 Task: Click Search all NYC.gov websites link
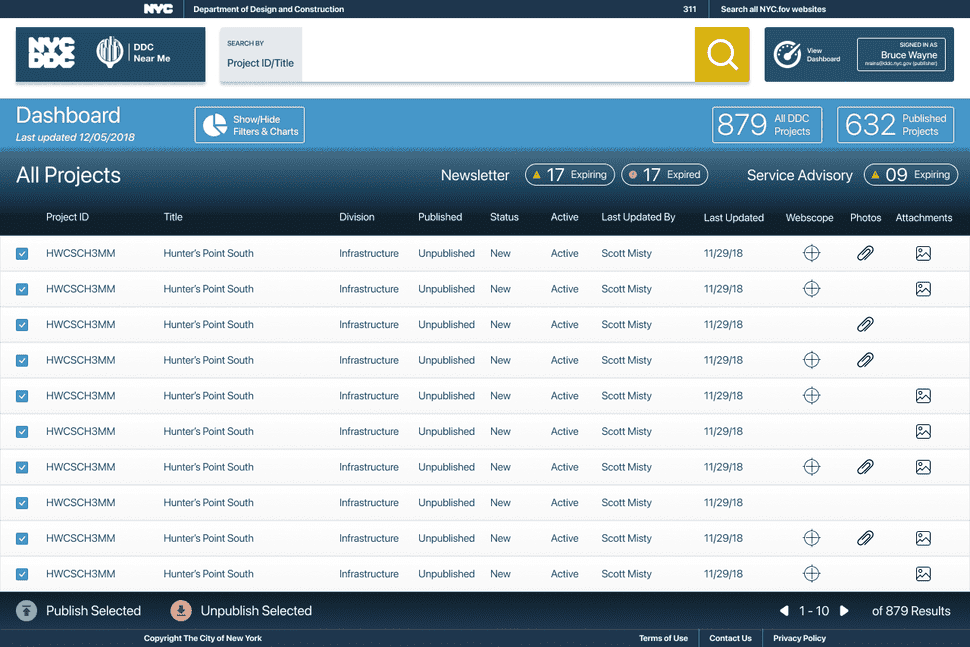[x=773, y=9]
